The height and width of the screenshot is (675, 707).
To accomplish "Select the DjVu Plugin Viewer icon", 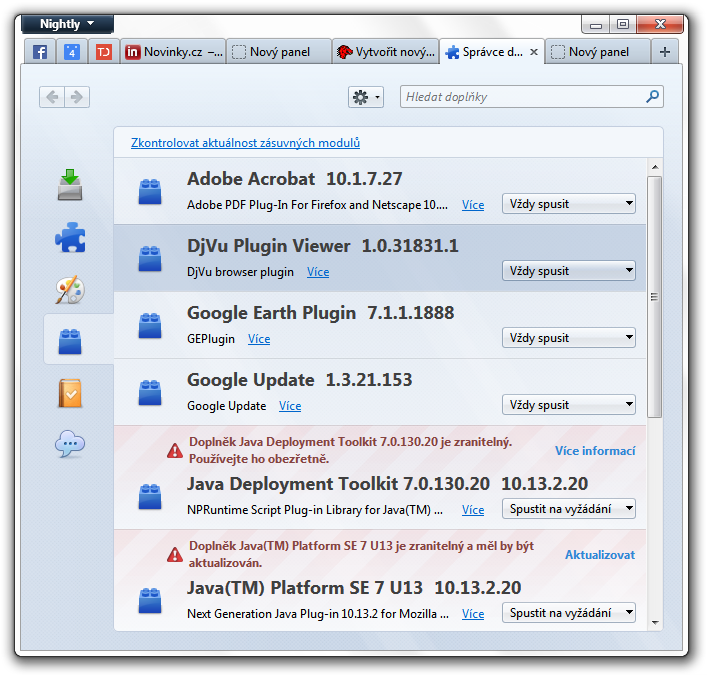I will 150,258.
